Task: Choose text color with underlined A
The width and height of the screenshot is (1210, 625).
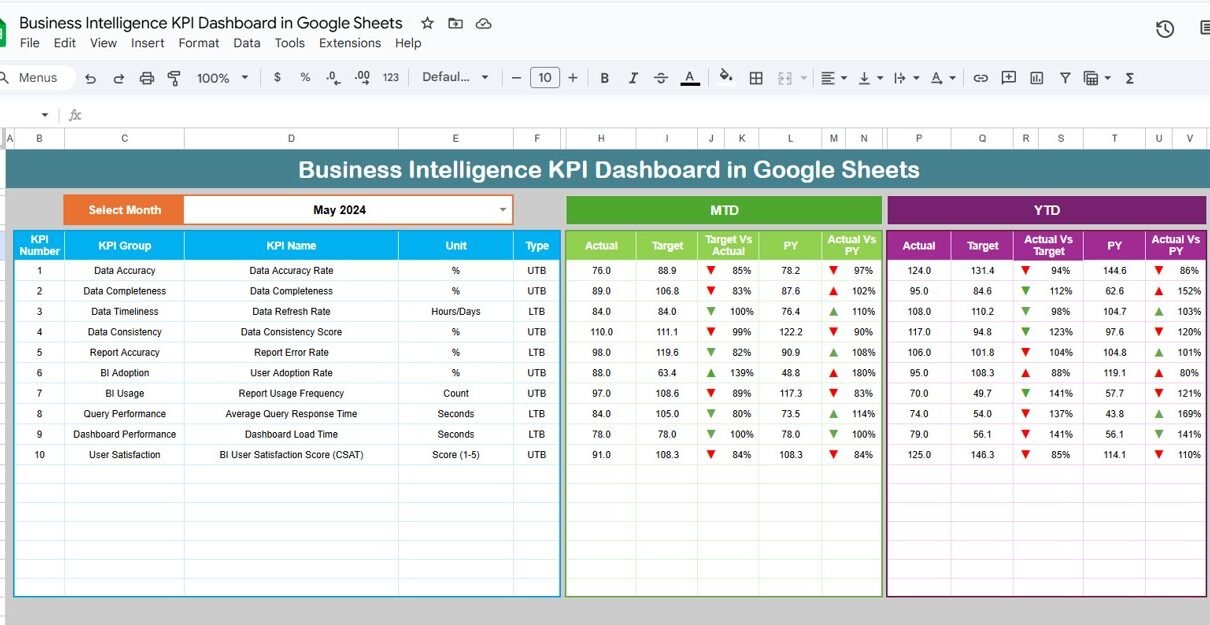Action: (x=689, y=78)
